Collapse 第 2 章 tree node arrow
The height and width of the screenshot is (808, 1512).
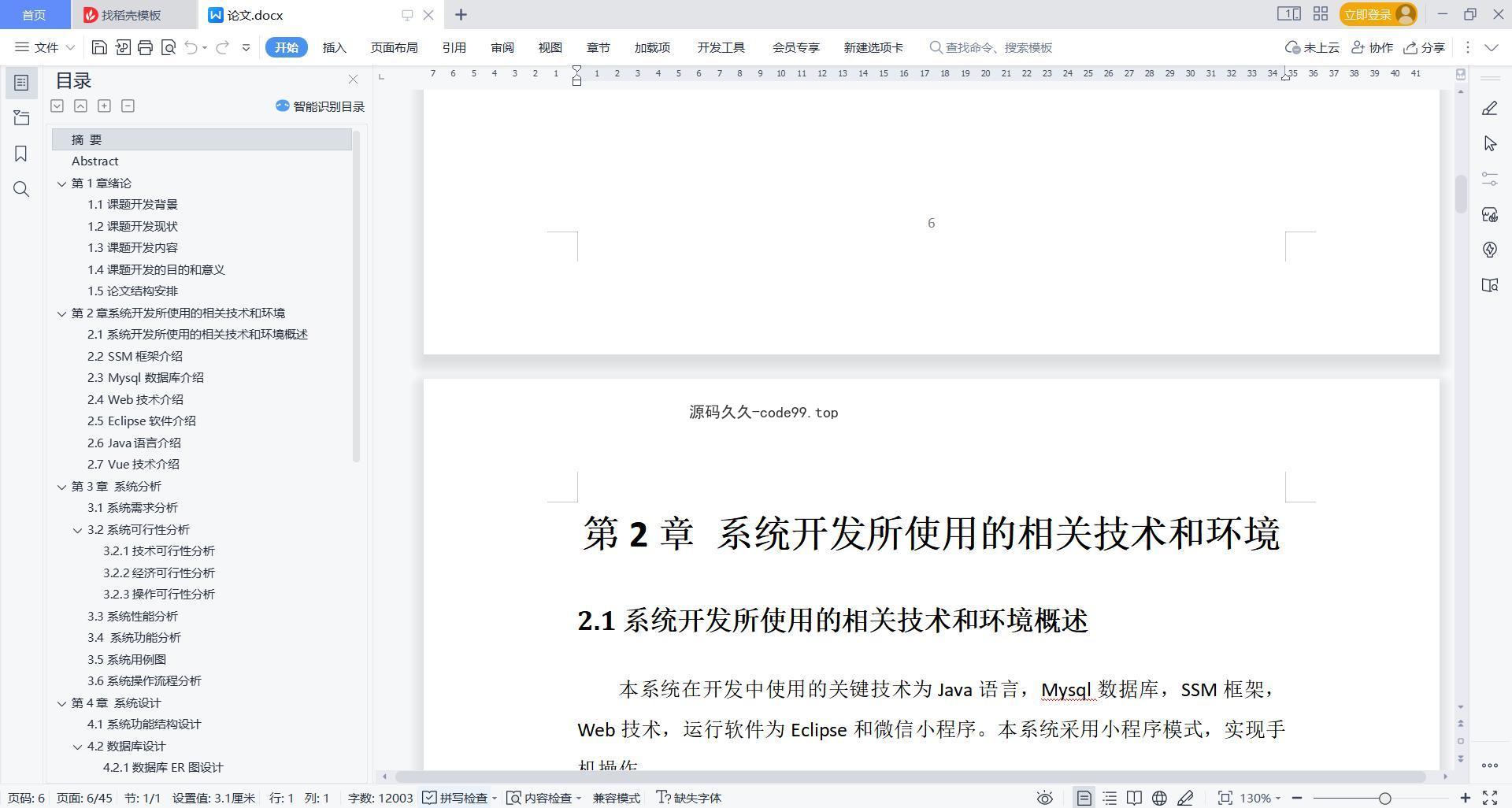point(61,313)
